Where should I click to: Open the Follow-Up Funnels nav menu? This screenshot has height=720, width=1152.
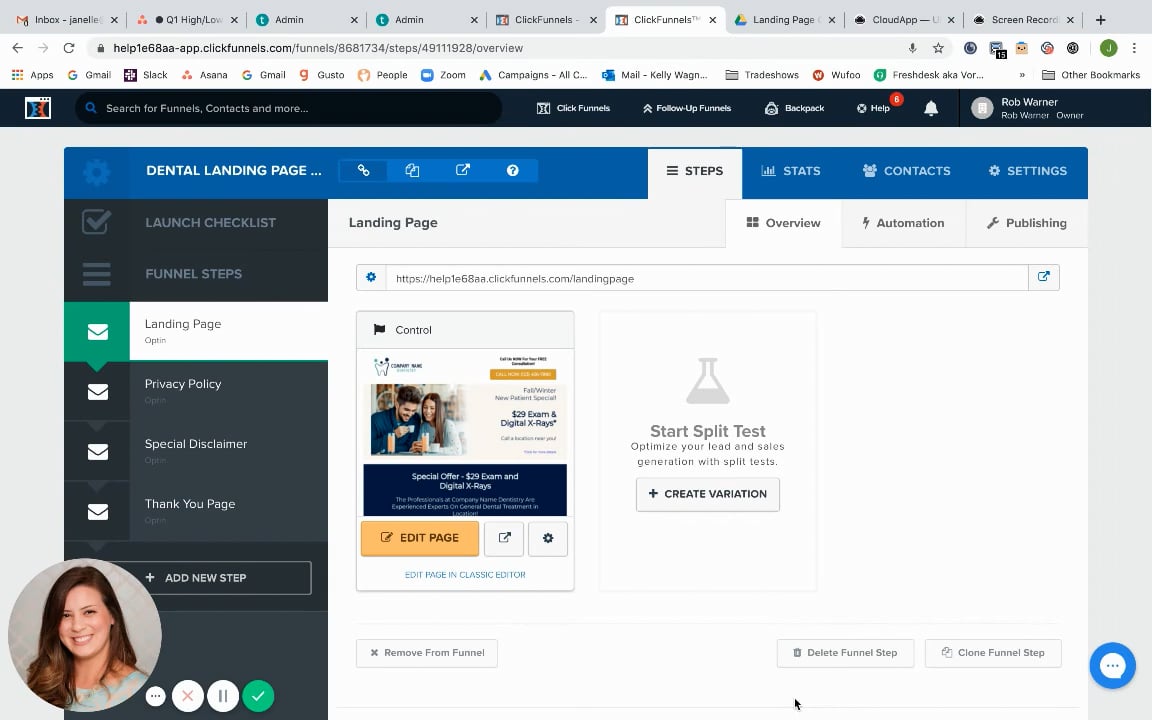[x=686, y=108]
